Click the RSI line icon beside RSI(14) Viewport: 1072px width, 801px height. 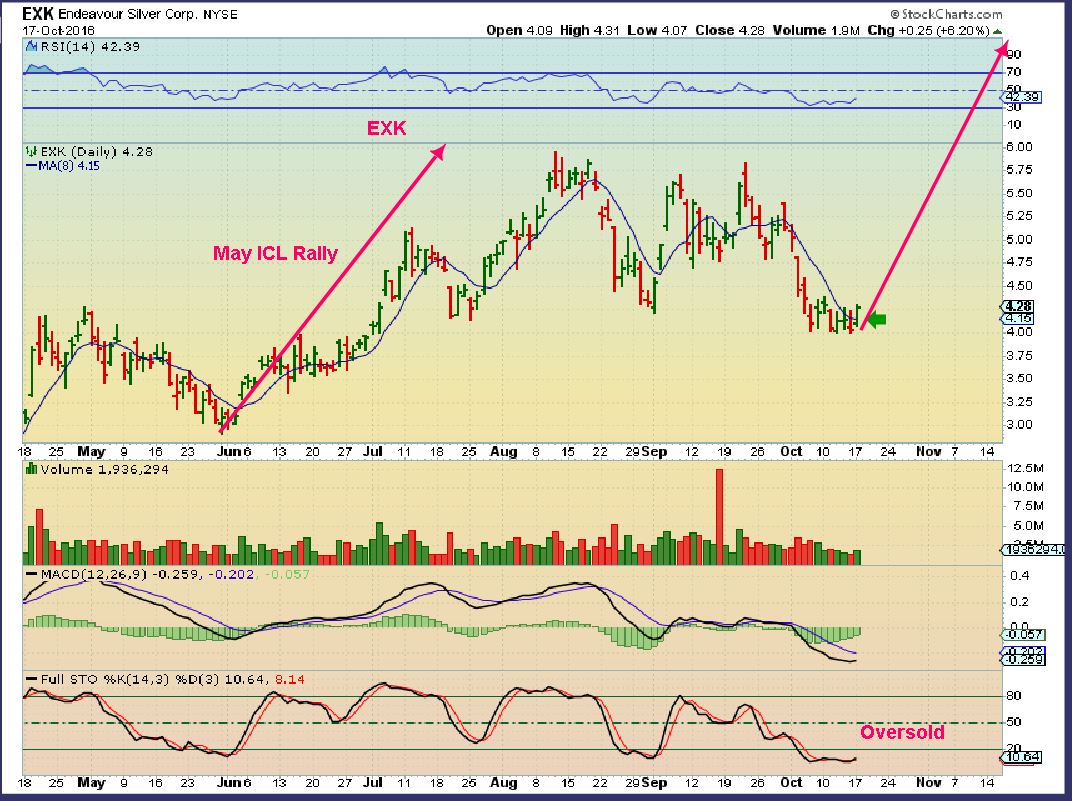[31, 46]
